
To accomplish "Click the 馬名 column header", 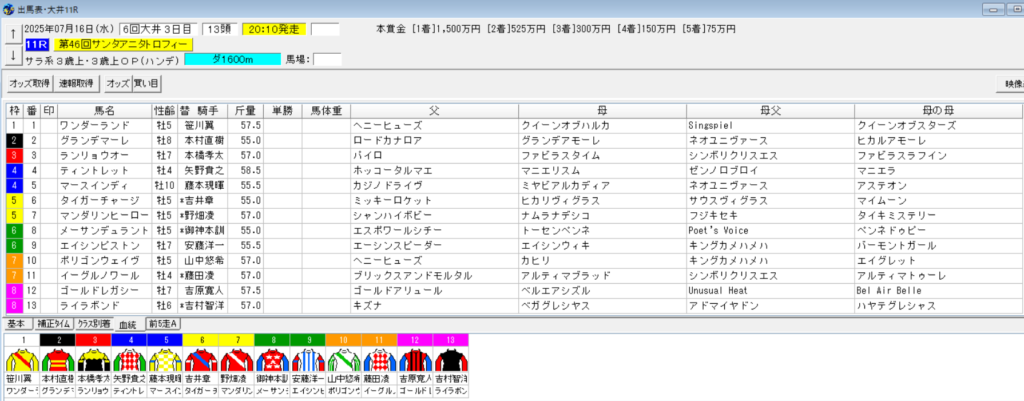I will pos(105,110).
